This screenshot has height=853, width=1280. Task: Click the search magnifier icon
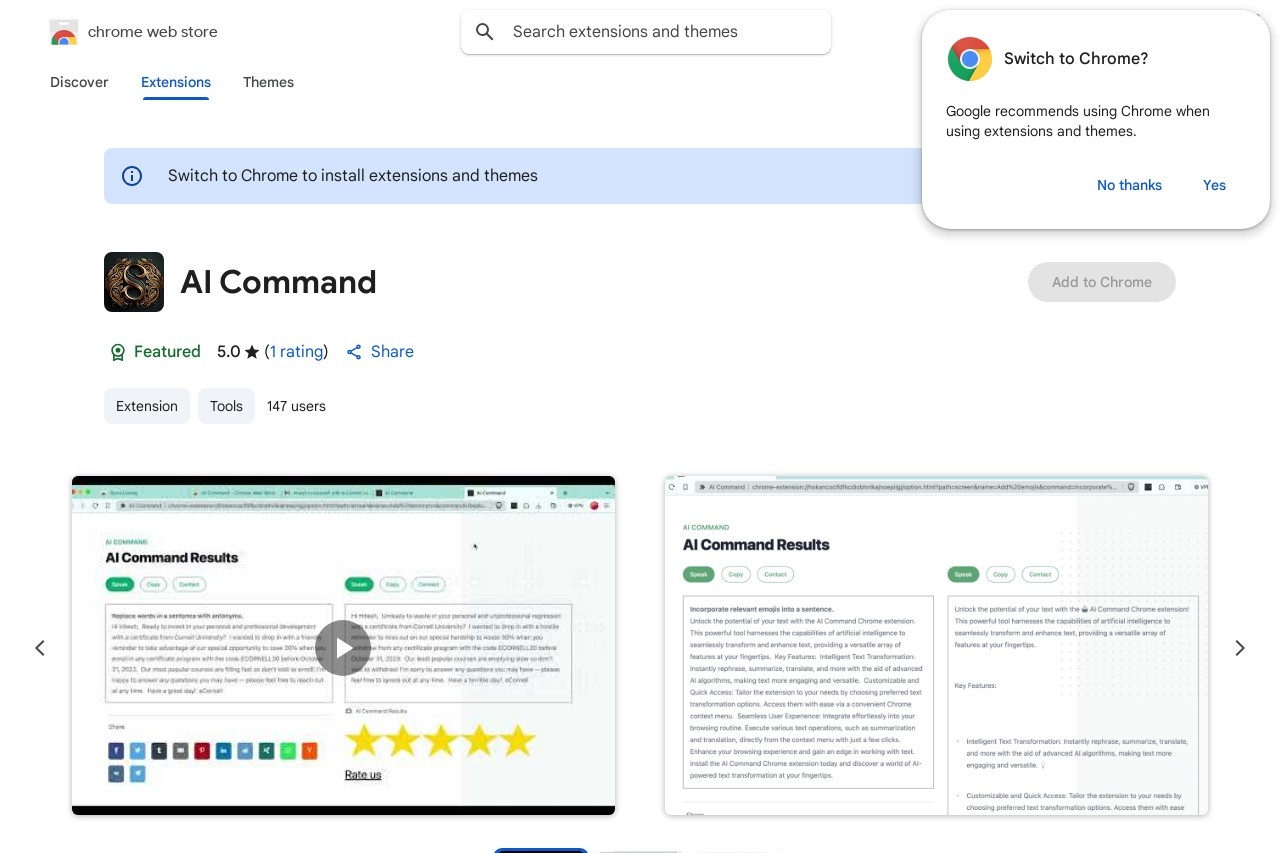click(x=485, y=32)
